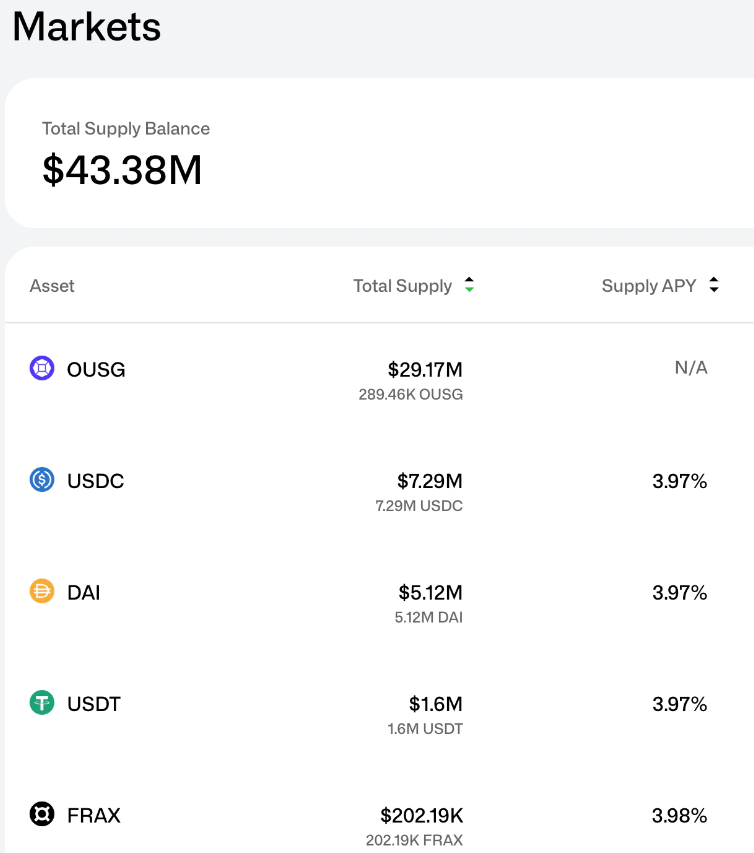Sort by the Supply APY column header

point(649,286)
